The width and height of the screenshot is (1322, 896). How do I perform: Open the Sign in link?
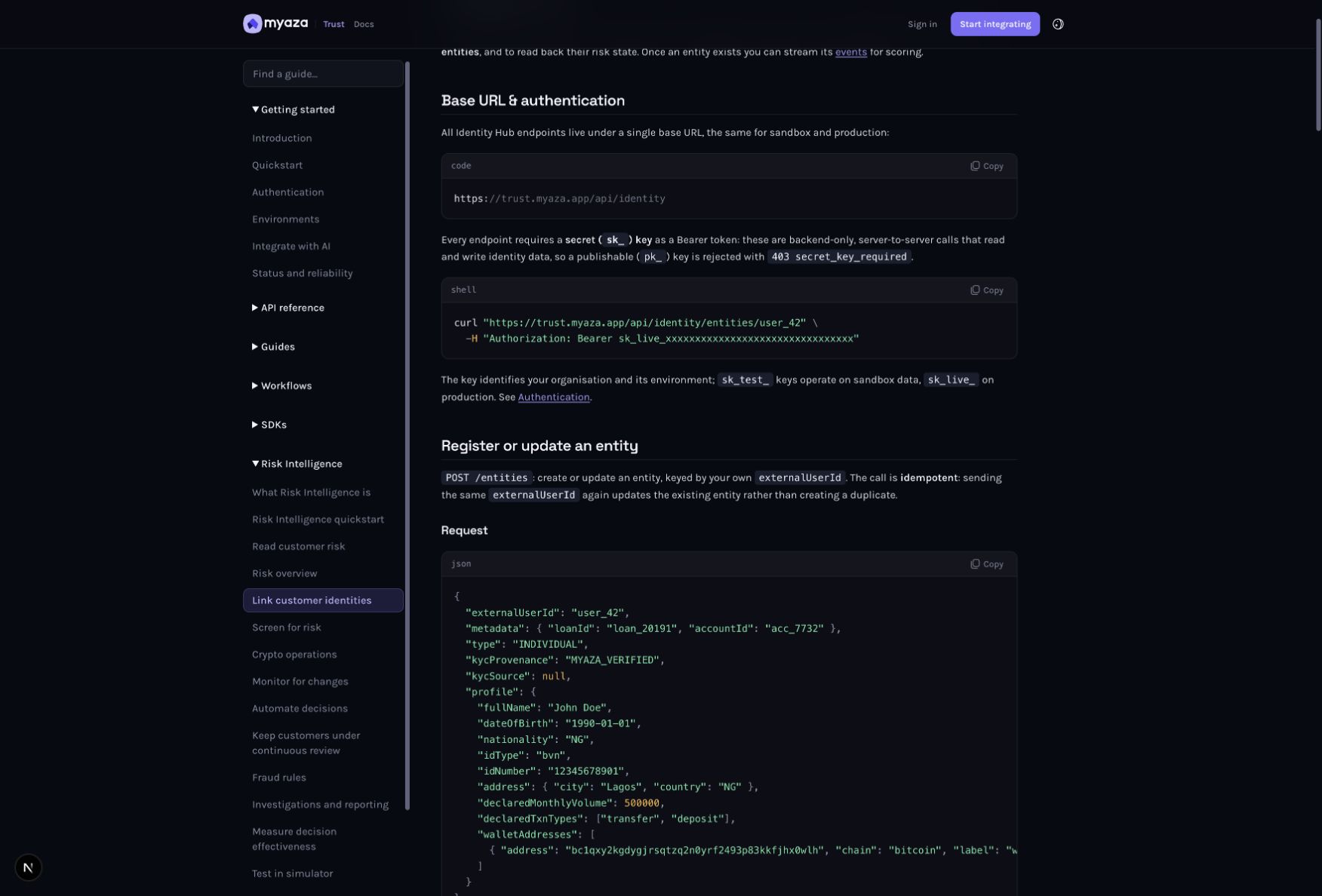(922, 24)
